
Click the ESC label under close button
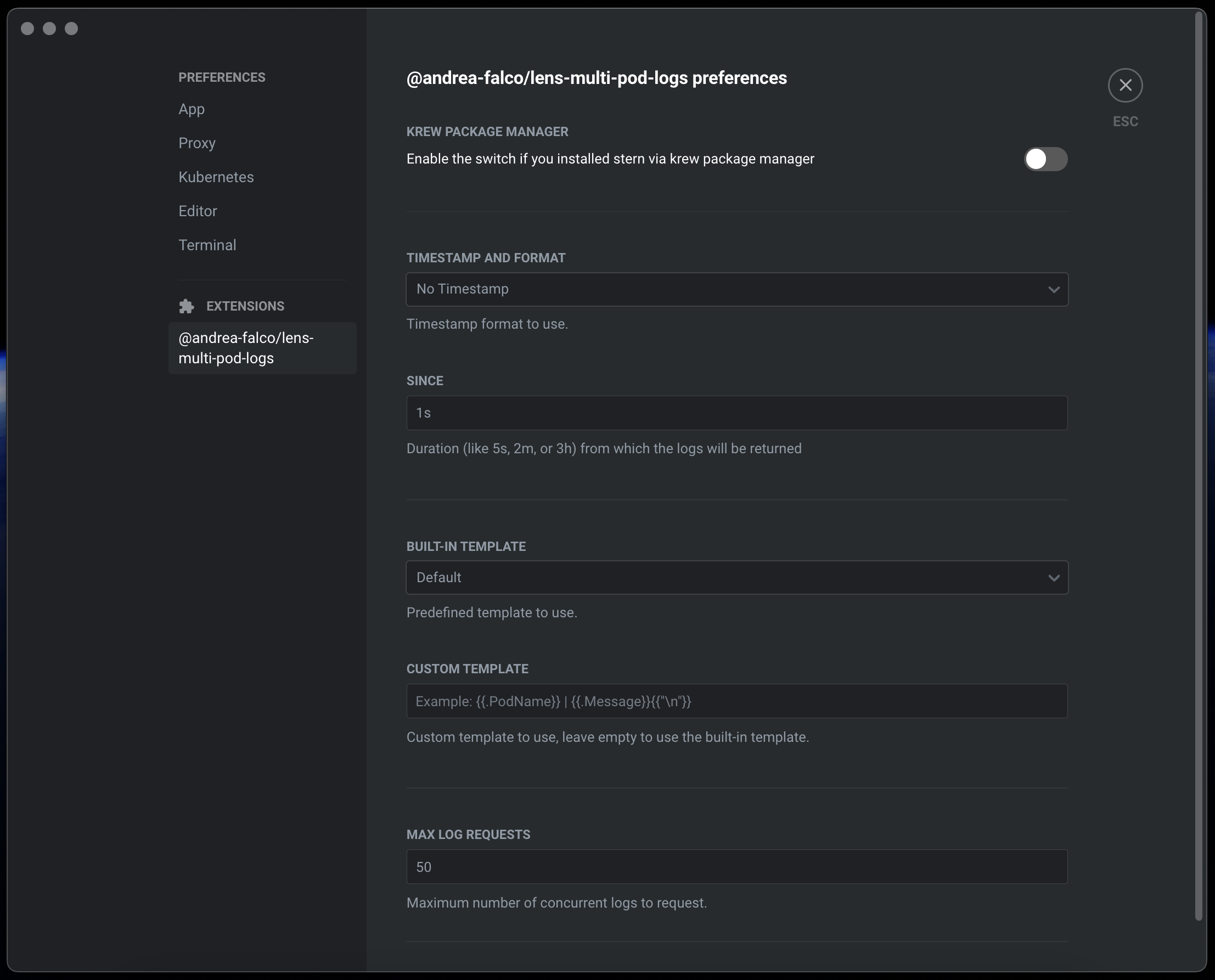click(x=1124, y=121)
